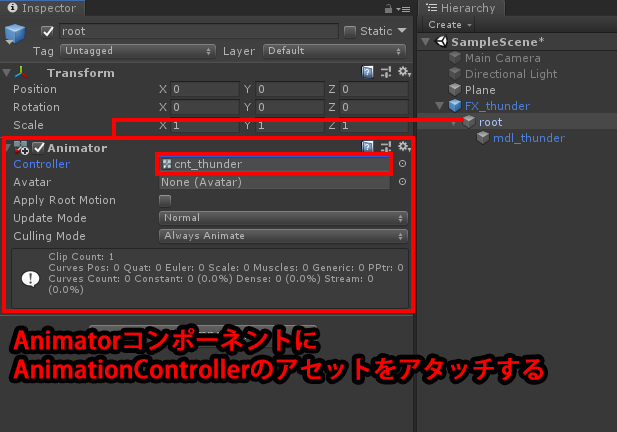Viewport: 617px width, 432px height.
Task: Open object picker for Avatar field
Action: 402,182
